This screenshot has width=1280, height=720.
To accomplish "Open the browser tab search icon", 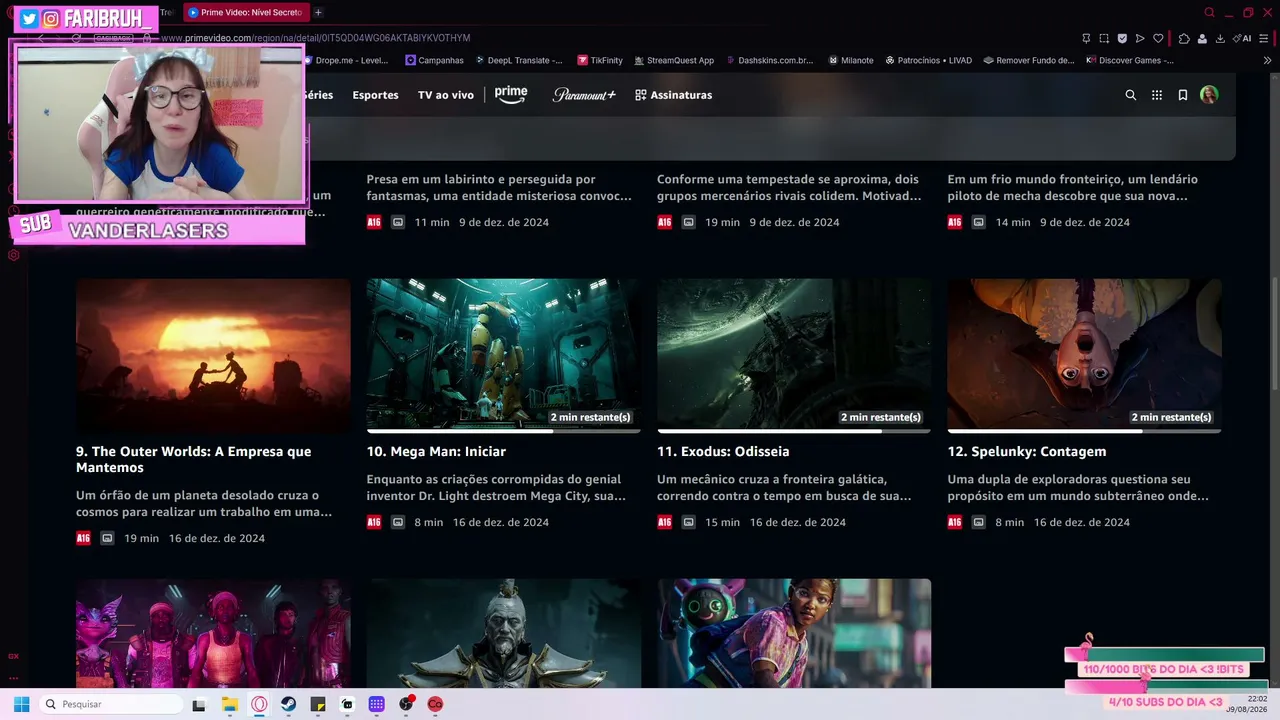I will pos(1209,13).
